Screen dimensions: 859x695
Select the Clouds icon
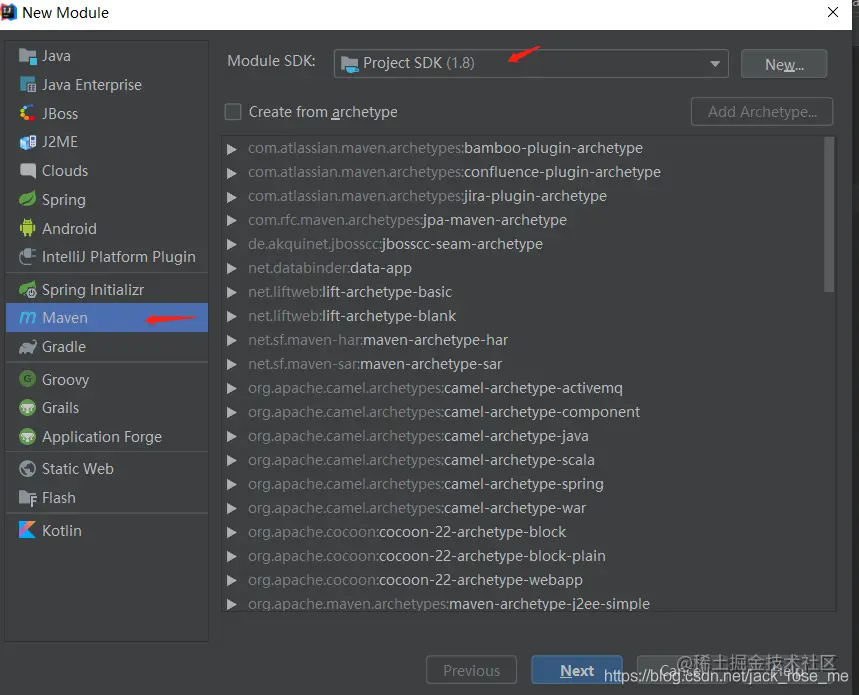tap(27, 170)
